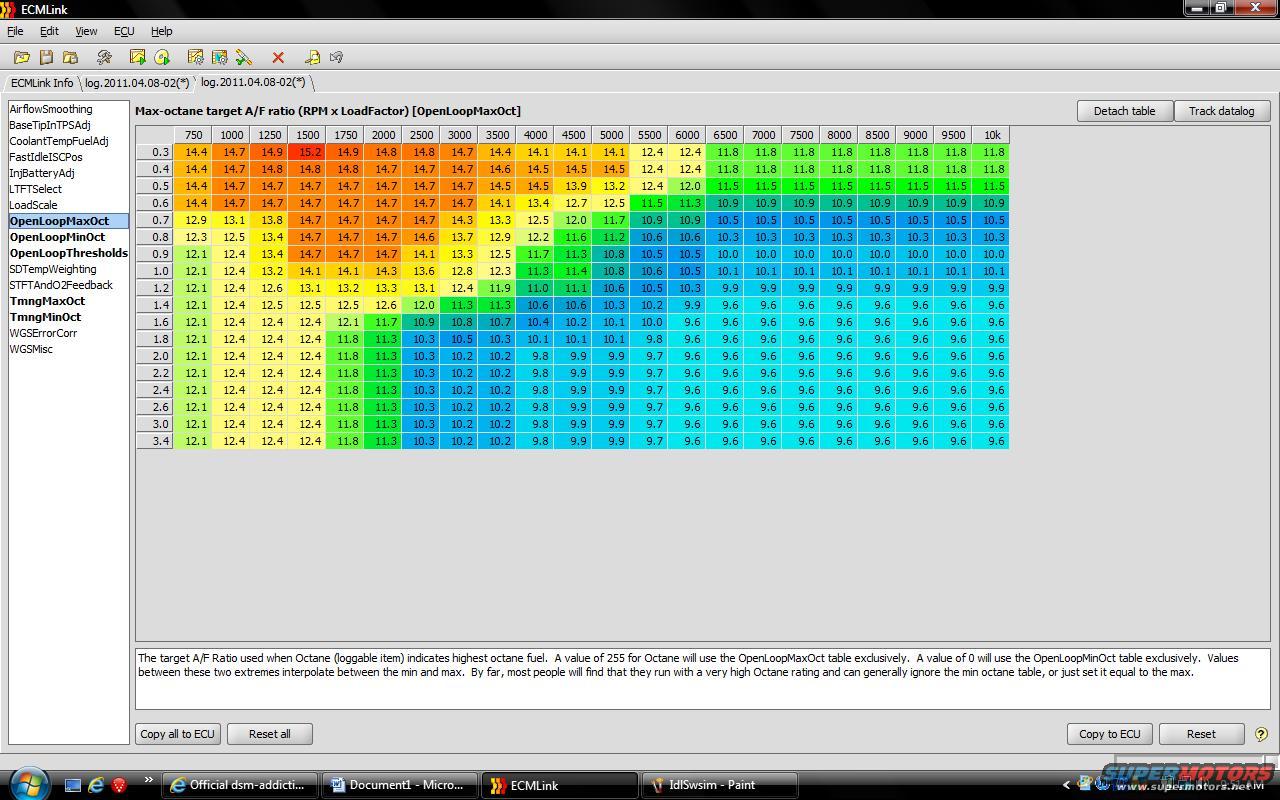The height and width of the screenshot is (800, 1280).
Task: Click the graph with green play arrow icon
Action: point(137,58)
